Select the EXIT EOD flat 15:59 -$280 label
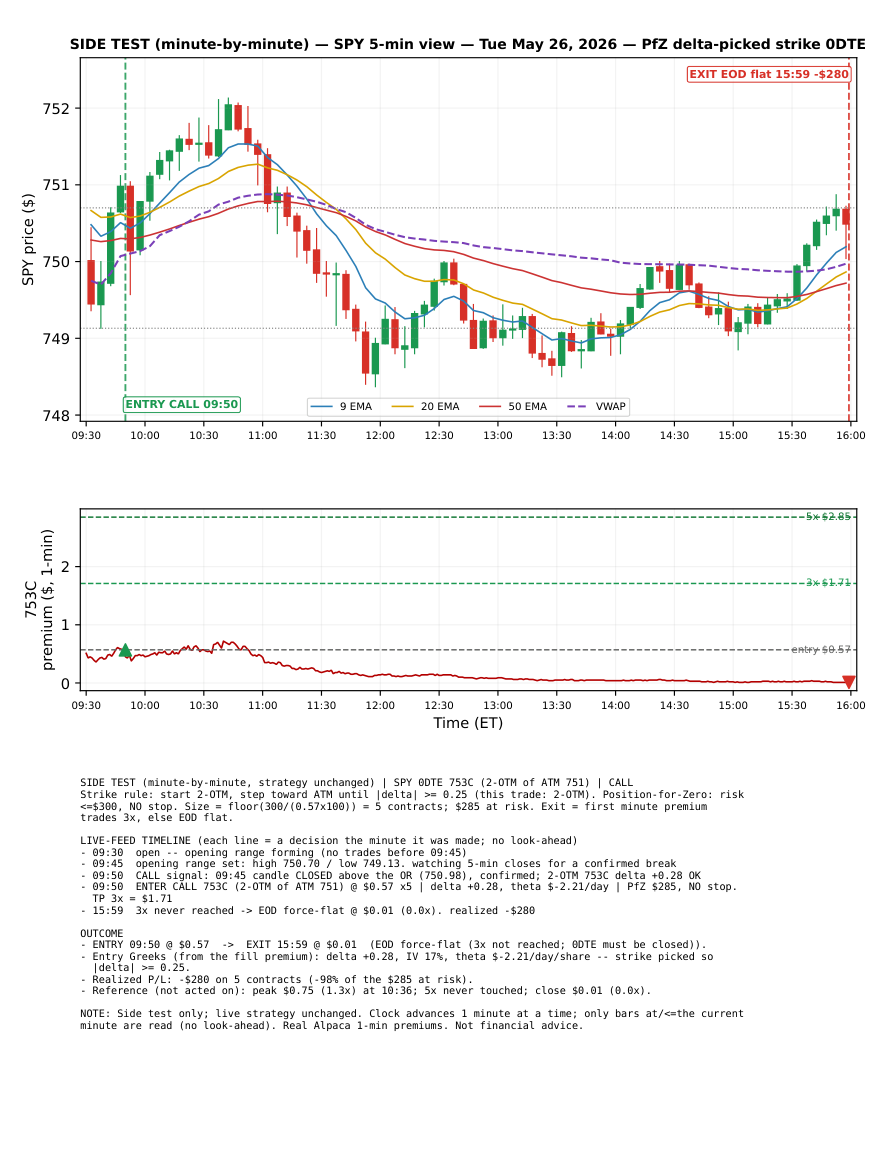The height and width of the screenshot is (1155, 893). 769,74
